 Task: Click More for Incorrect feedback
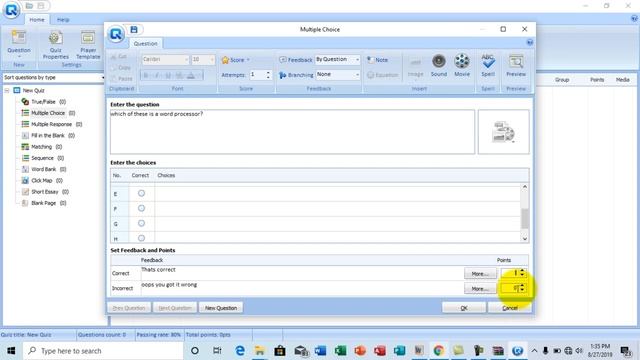point(480,289)
